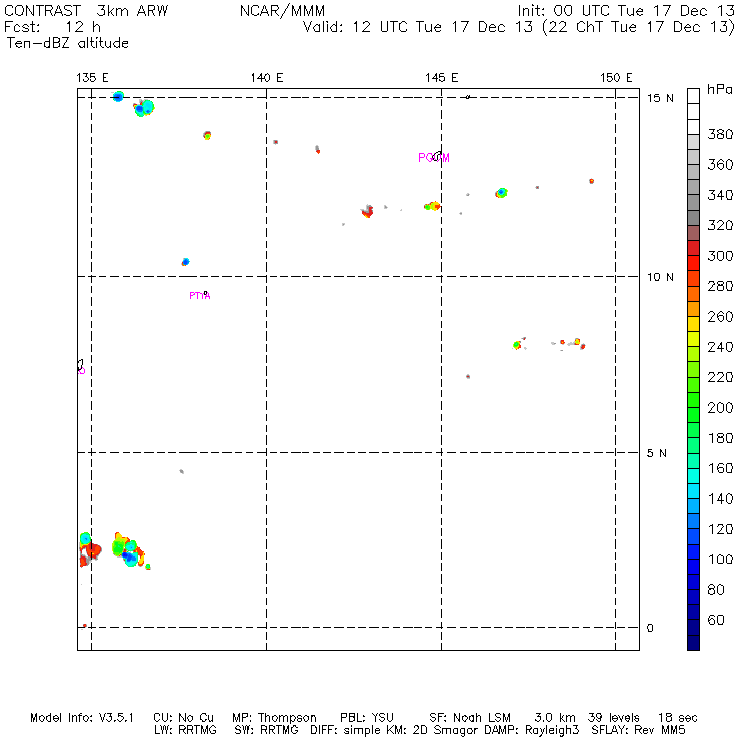
Task: Click the "CU: No Cu" footer entry
Action: pyautogui.click(x=183, y=718)
